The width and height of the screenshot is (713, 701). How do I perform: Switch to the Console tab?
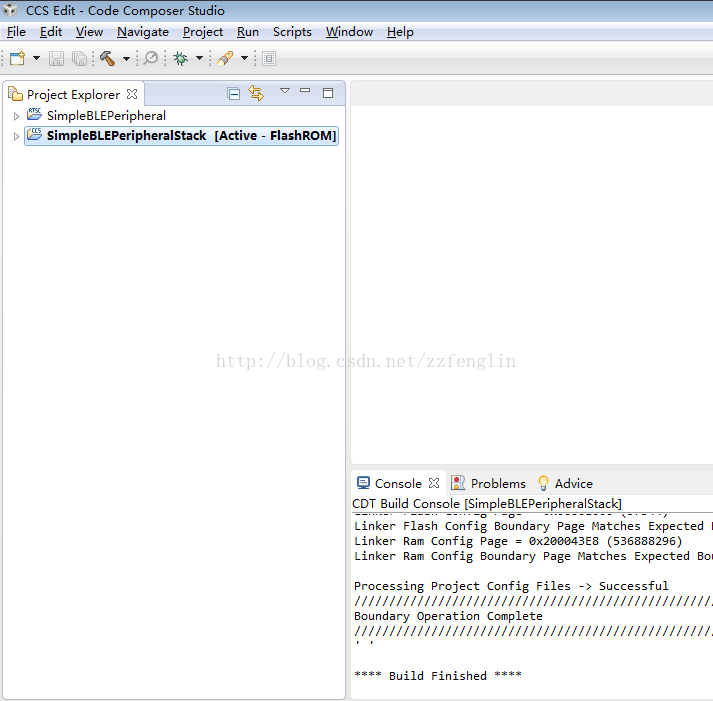pos(398,483)
